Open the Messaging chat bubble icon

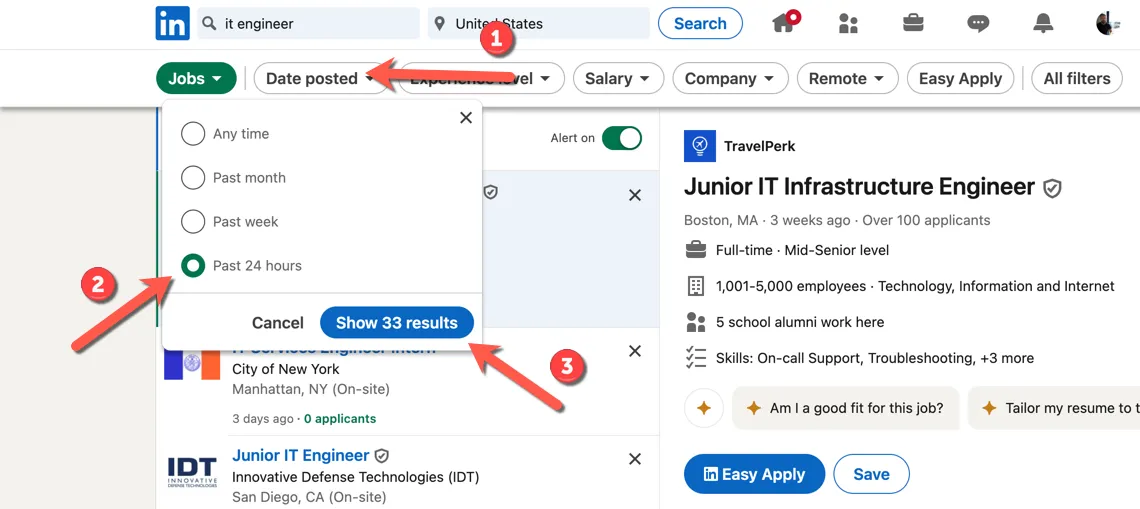(978, 24)
